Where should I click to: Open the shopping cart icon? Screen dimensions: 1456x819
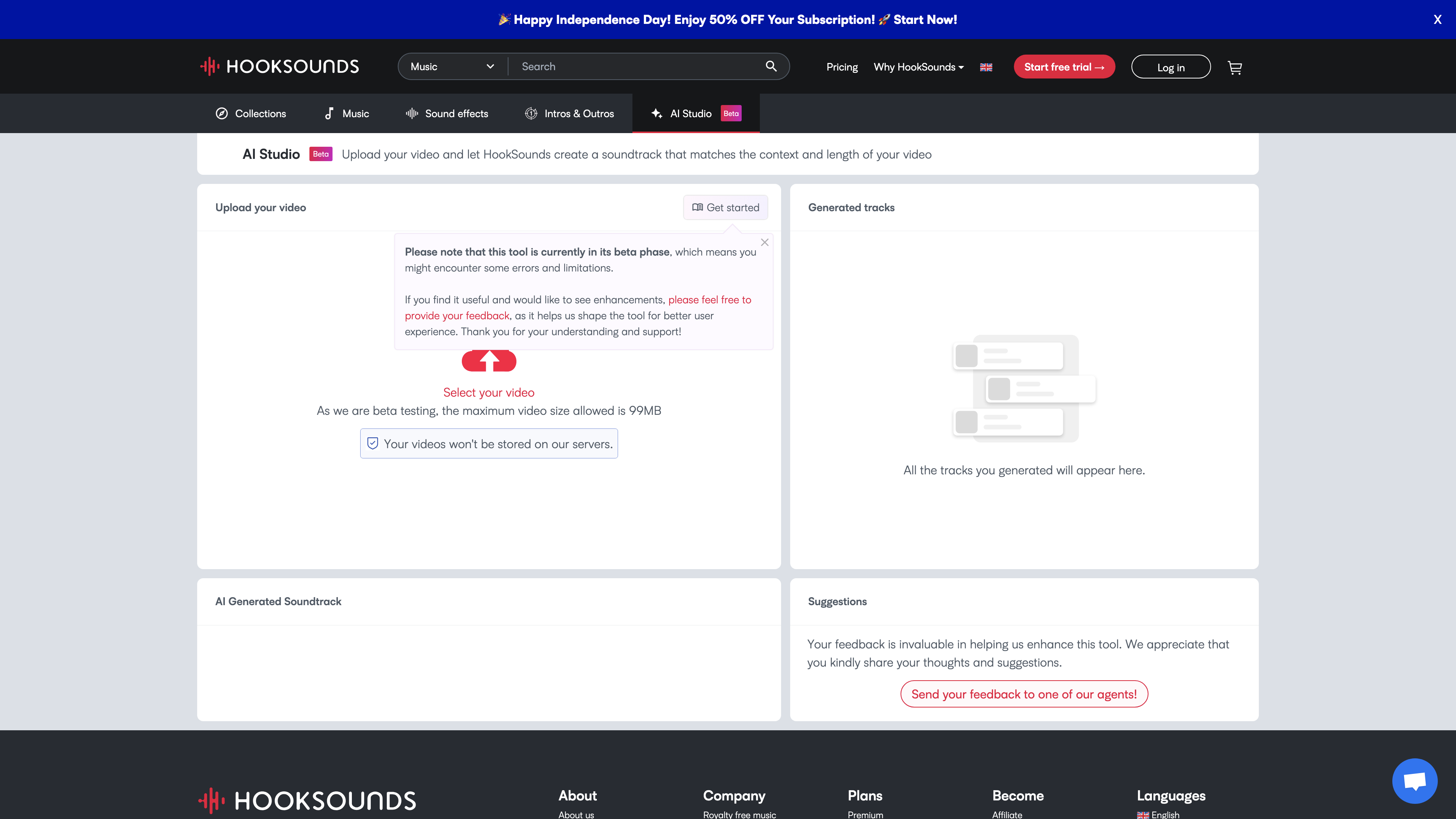(1235, 68)
